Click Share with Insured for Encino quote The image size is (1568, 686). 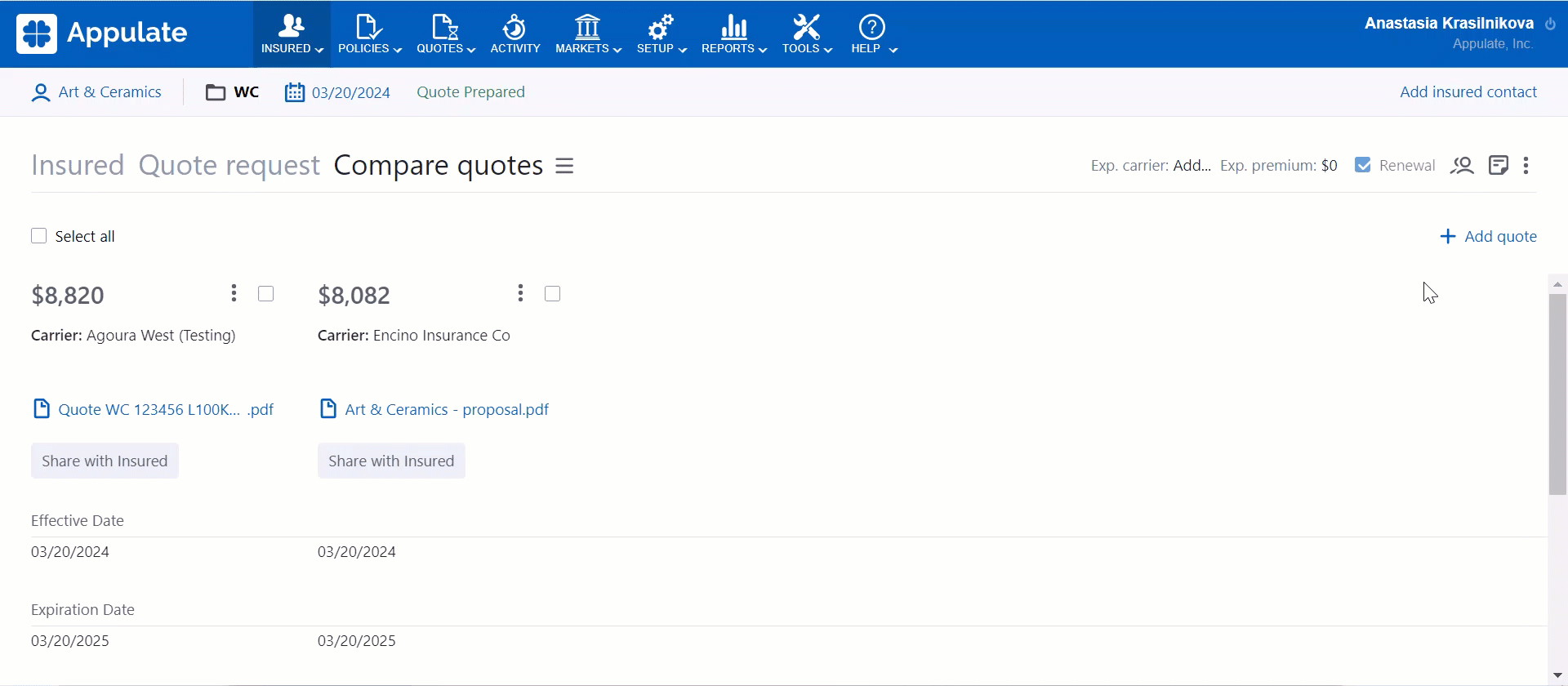391,461
